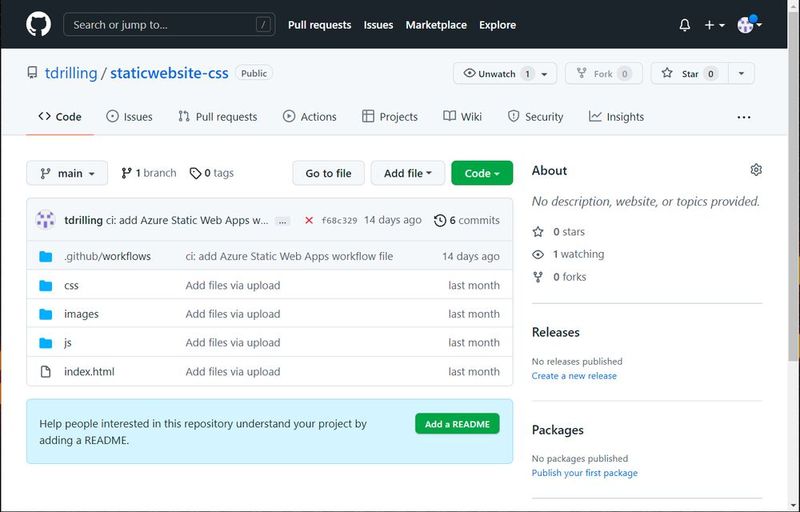Viewport: 800px width, 512px height.
Task: Click the Add a README button
Action: (457, 424)
